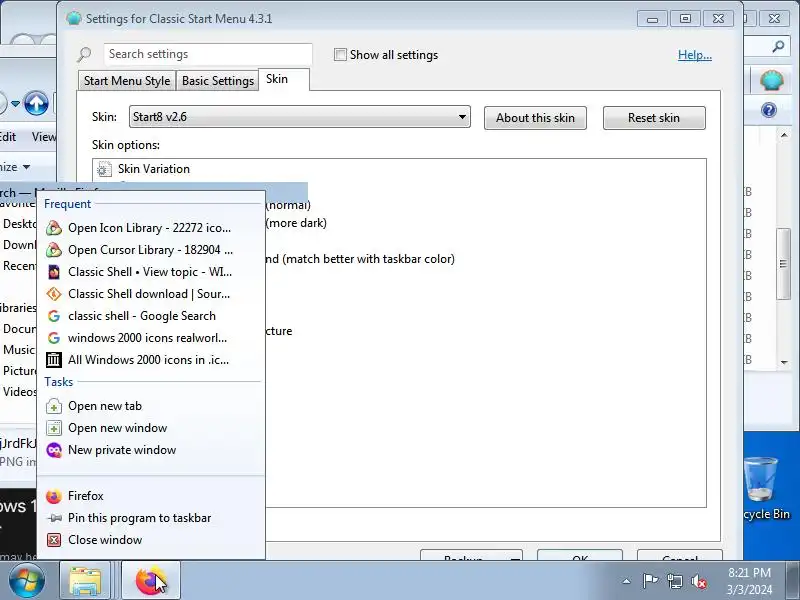This screenshot has height=600, width=800.
Task: Click the Show desktop strip beside clock
Action: coord(793,580)
